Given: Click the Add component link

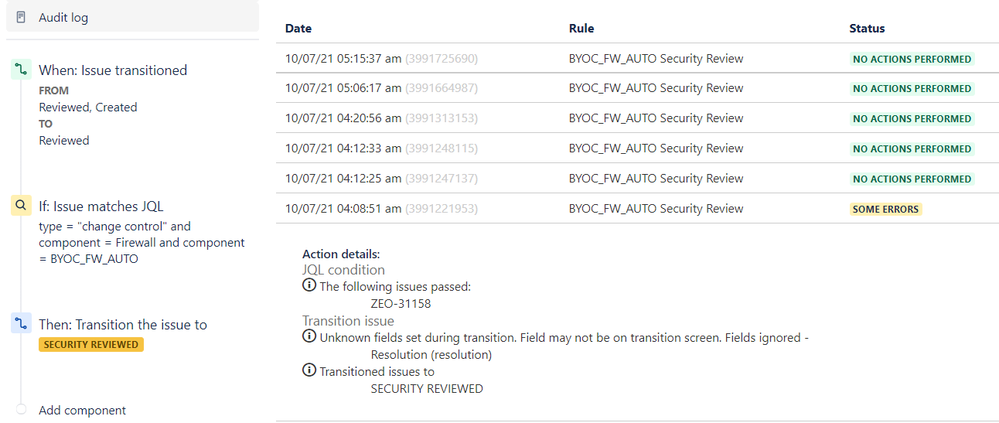Looking at the screenshot, I should [82, 410].
